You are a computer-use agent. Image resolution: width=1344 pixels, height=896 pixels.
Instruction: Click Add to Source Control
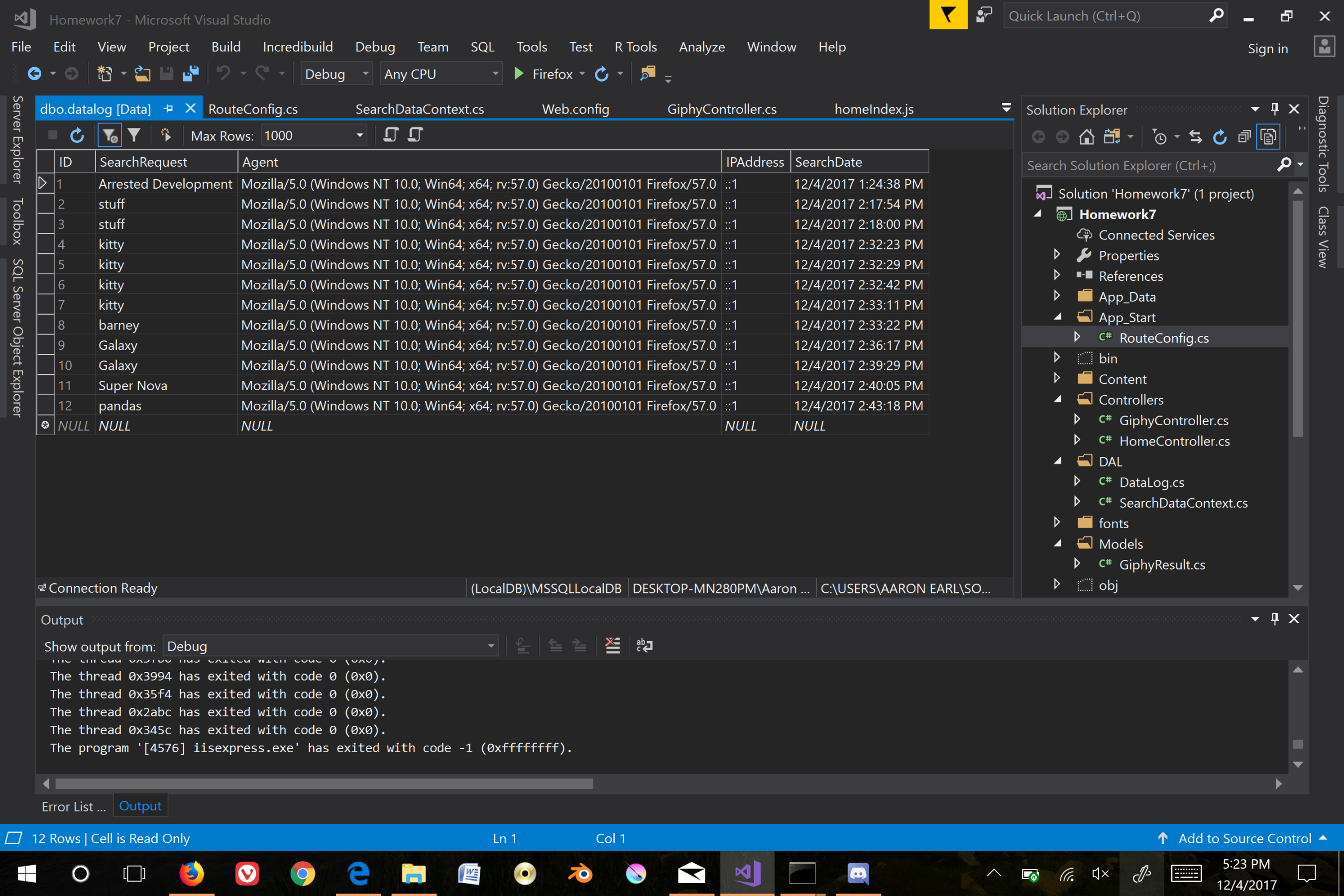[1244, 838]
